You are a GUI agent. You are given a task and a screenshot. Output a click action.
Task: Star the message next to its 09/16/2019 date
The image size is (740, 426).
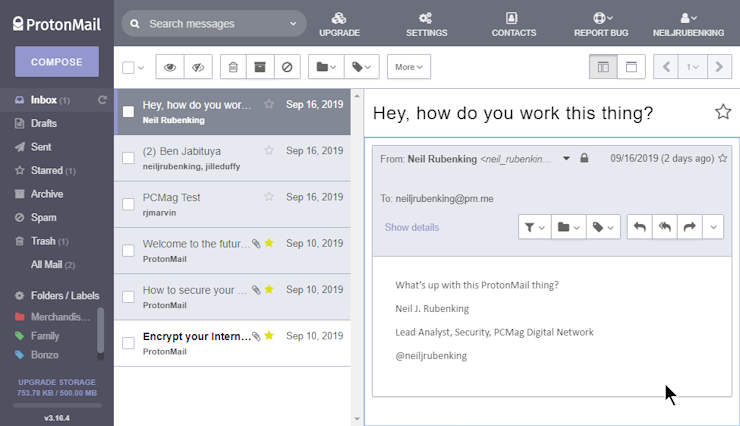(723, 159)
